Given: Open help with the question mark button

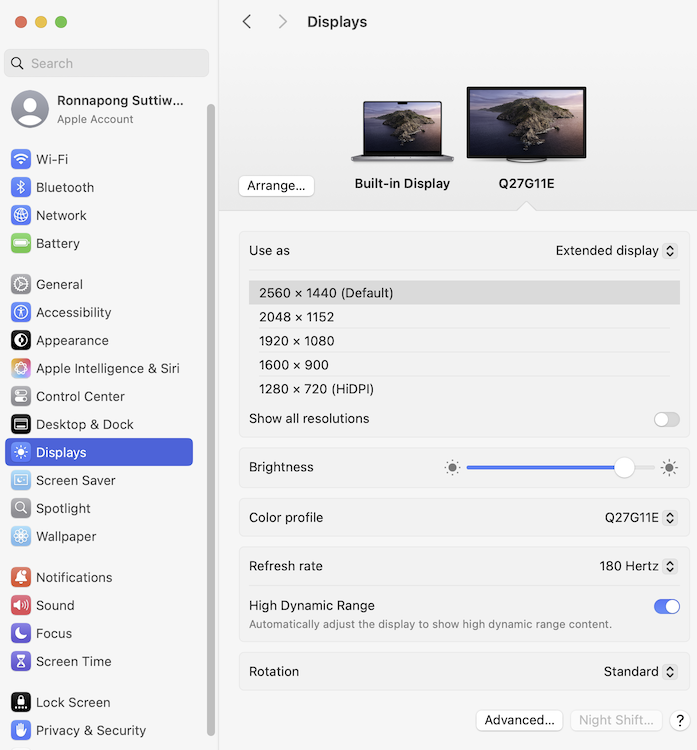Looking at the screenshot, I should pyautogui.click(x=680, y=720).
